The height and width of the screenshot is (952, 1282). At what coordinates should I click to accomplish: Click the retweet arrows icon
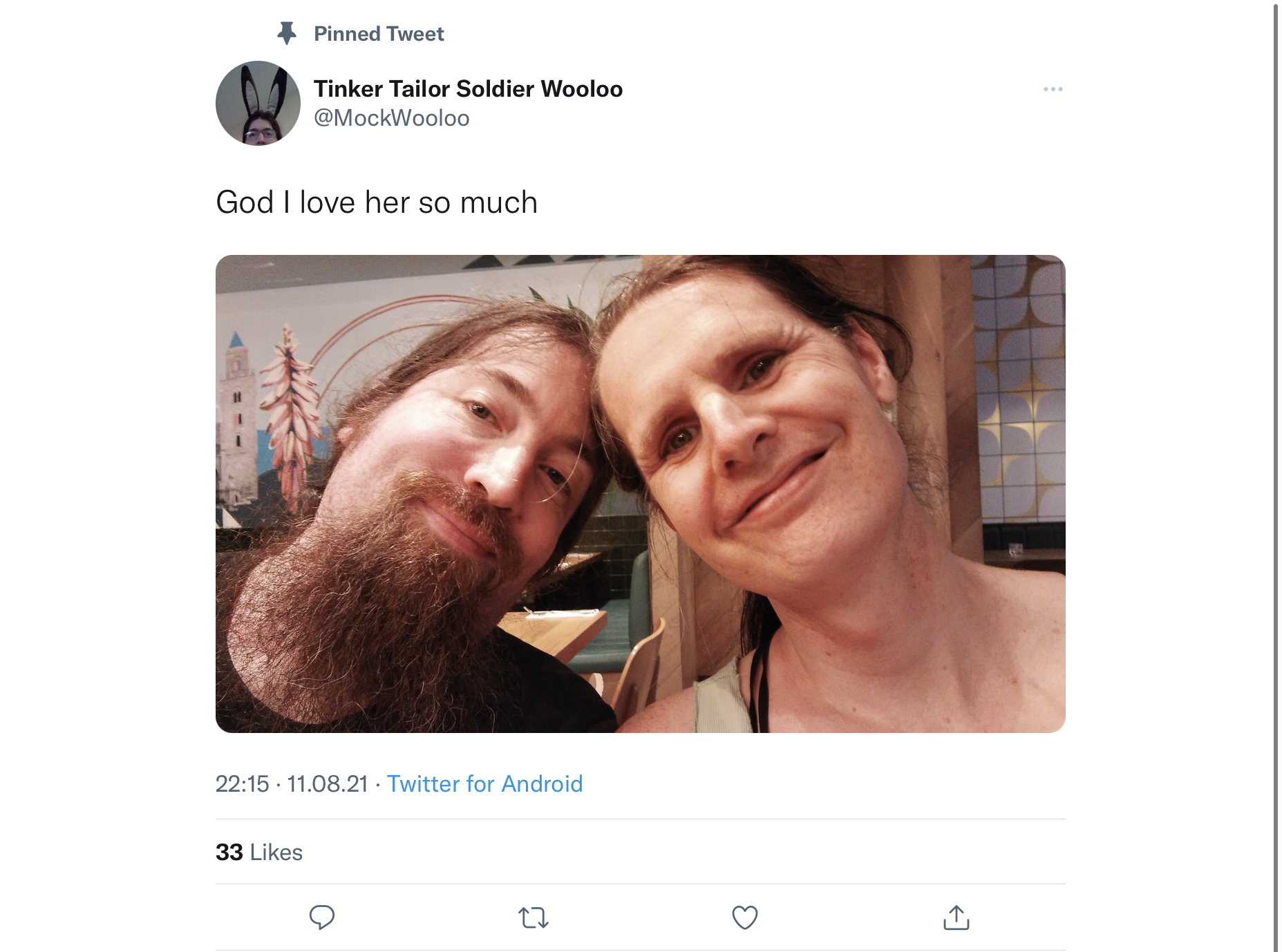pyautogui.click(x=533, y=917)
